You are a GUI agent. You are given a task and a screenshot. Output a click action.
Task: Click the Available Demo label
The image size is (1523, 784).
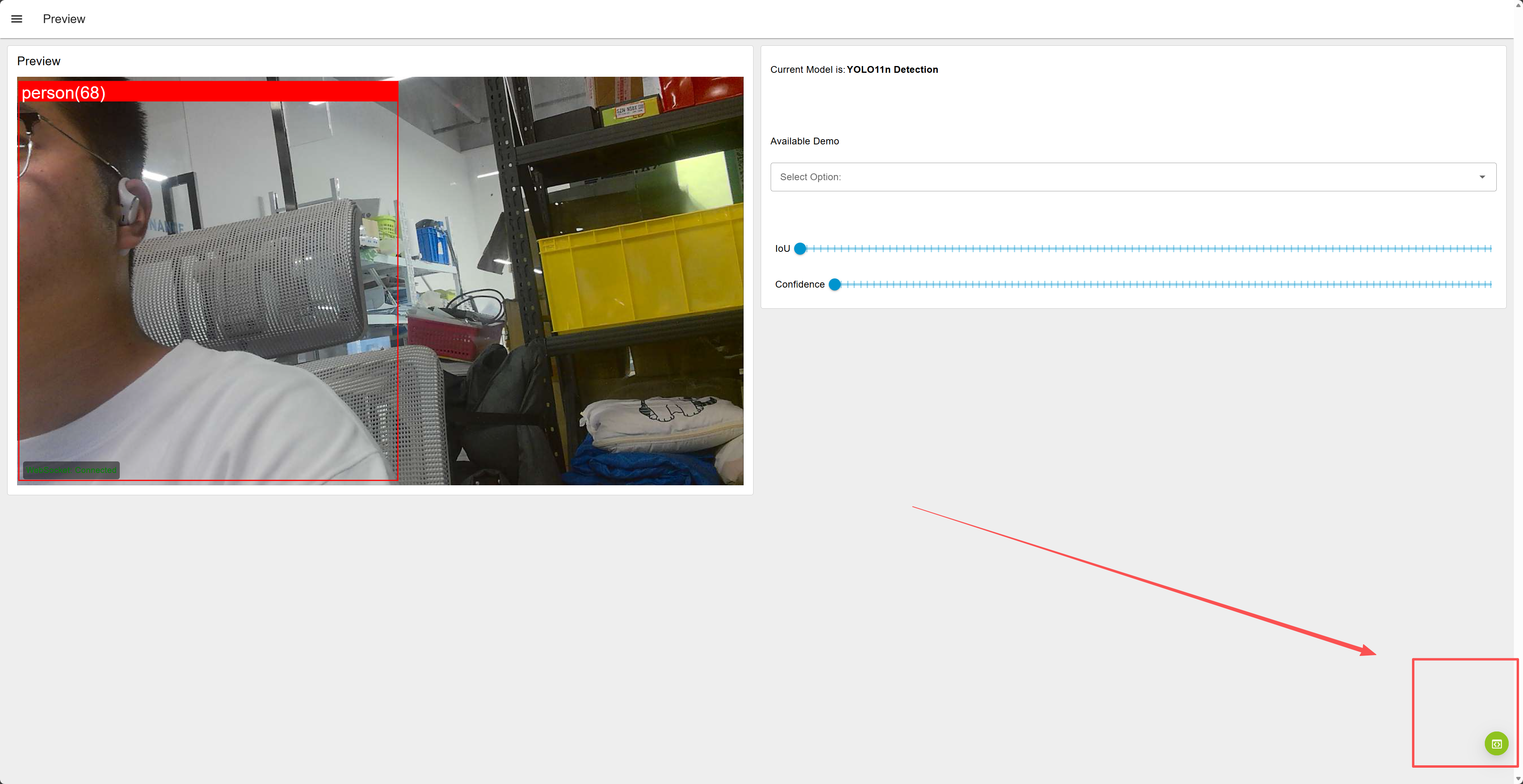[804, 141]
